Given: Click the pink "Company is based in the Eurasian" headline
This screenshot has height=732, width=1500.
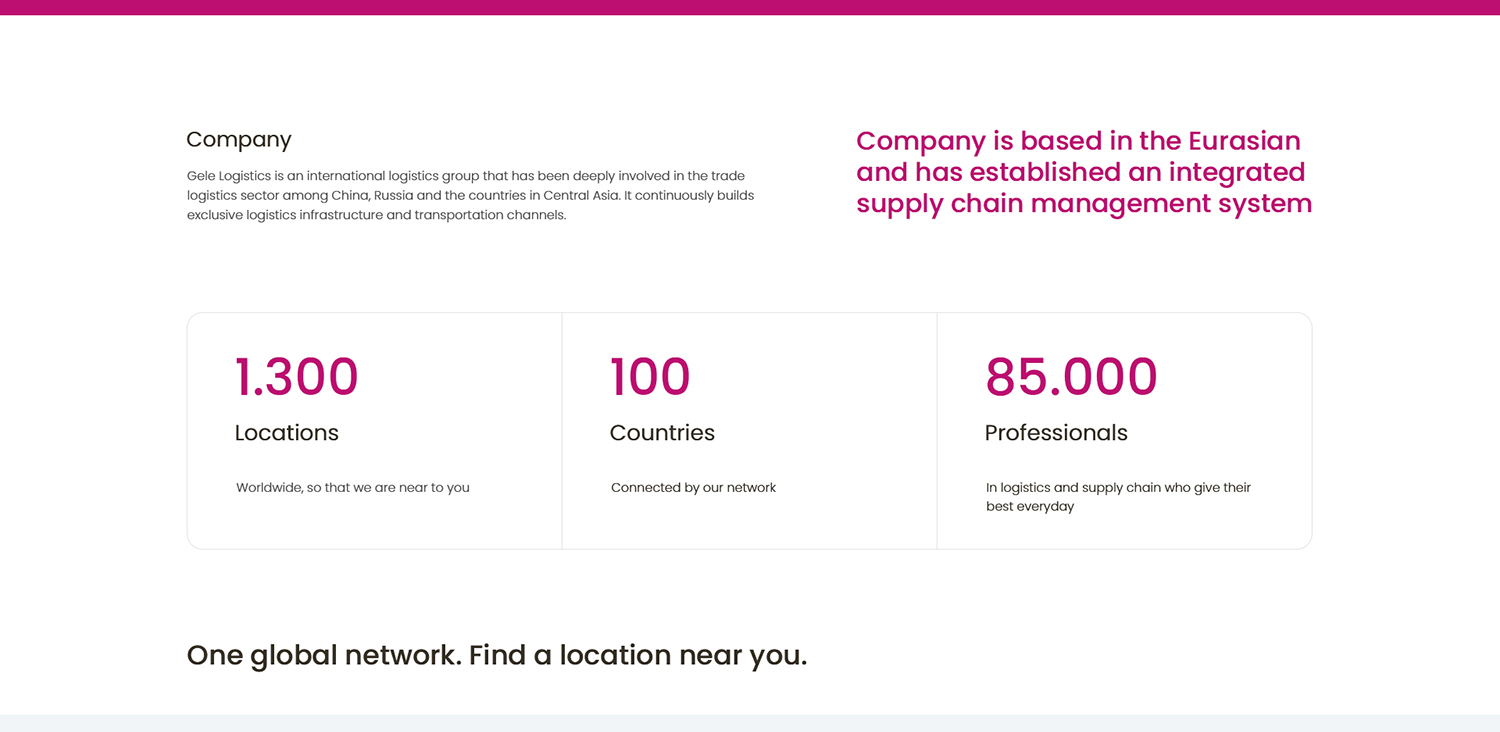Looking at the screenshot, I should click(x=1084, y=172).
